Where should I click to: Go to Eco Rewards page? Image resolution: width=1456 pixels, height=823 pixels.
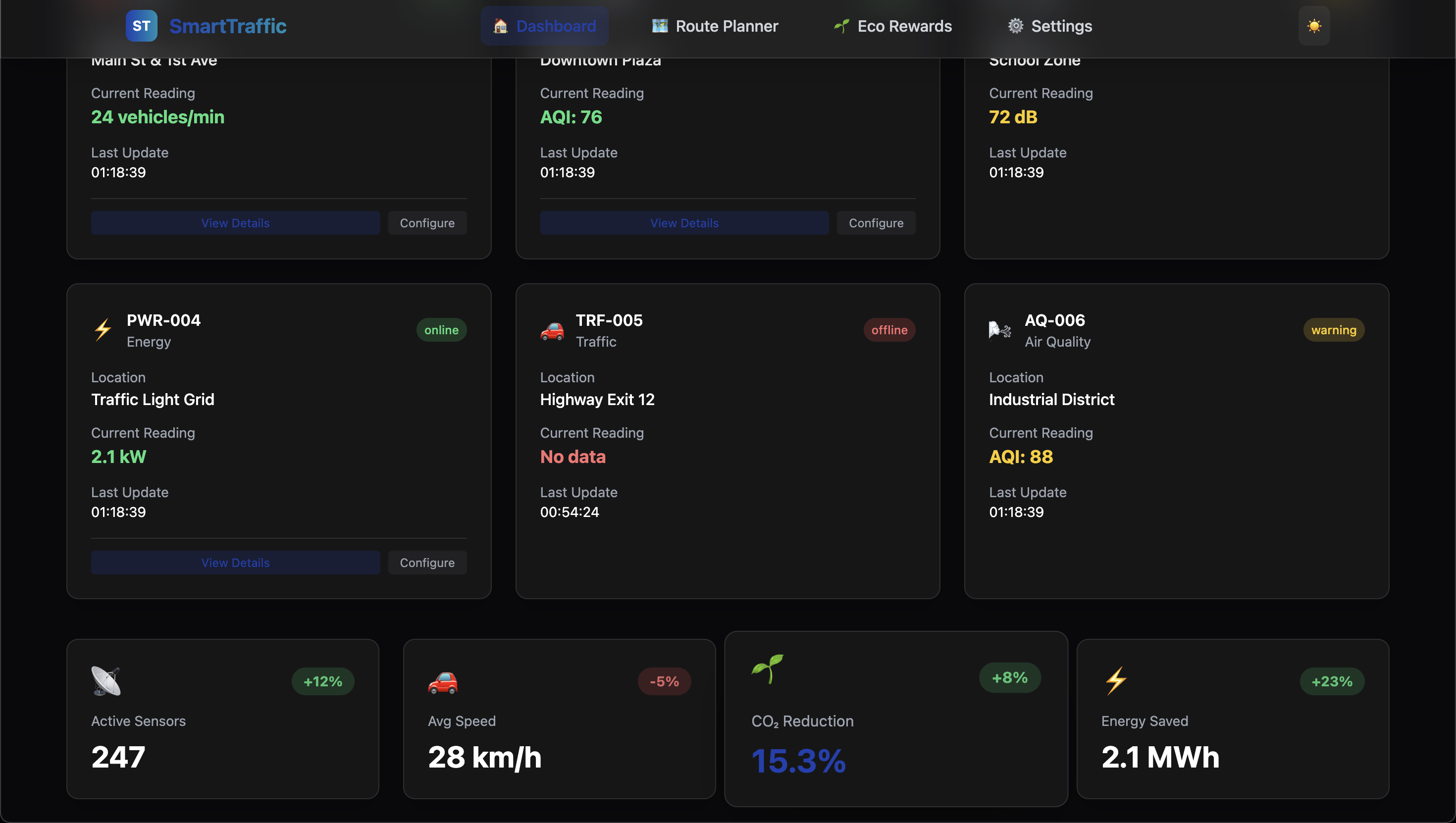click(x=892, y=26)
